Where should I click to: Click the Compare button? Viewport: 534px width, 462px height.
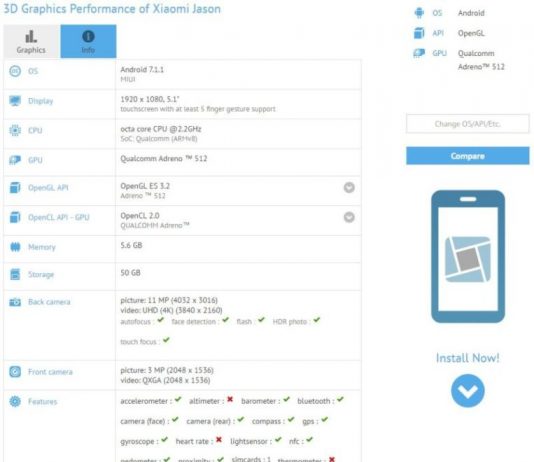point(468,156)
